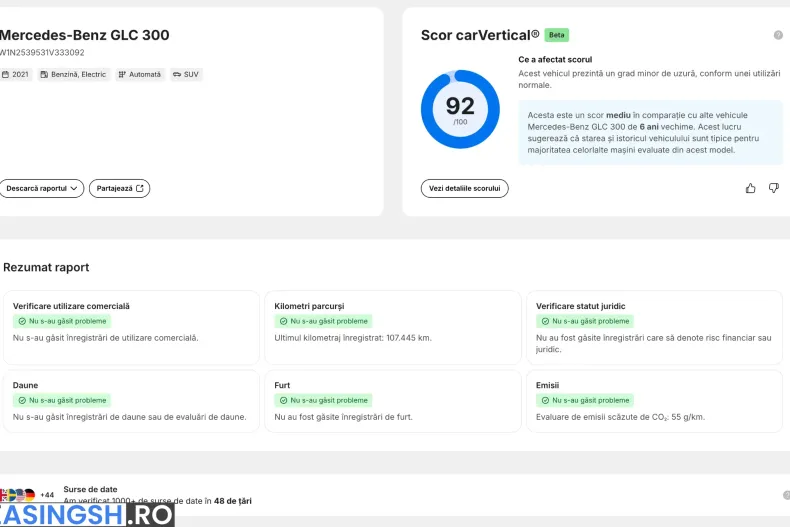The image size is (790, 527).
Task: Click the +44 countries counter
Action: point(47,495)
